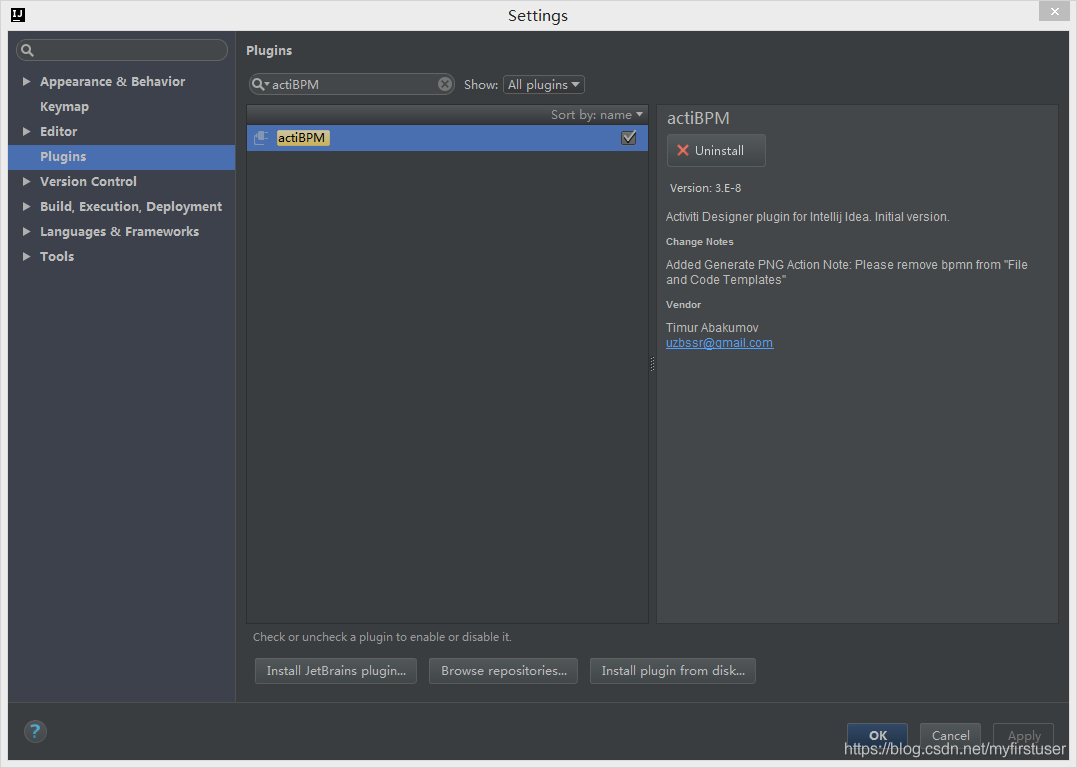Click the Uninstall button for actiBPM

coord(716,150)
